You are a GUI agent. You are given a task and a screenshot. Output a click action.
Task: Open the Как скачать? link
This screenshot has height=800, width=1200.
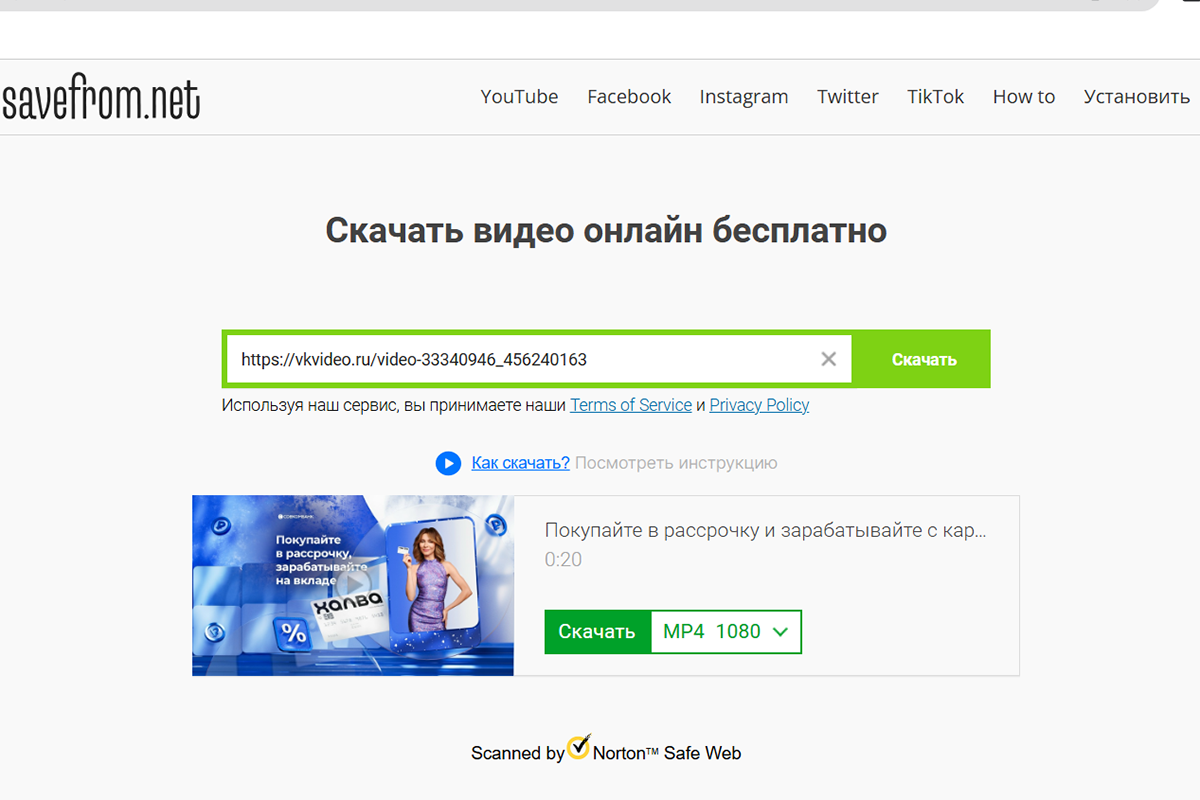(x=520, y=463)
